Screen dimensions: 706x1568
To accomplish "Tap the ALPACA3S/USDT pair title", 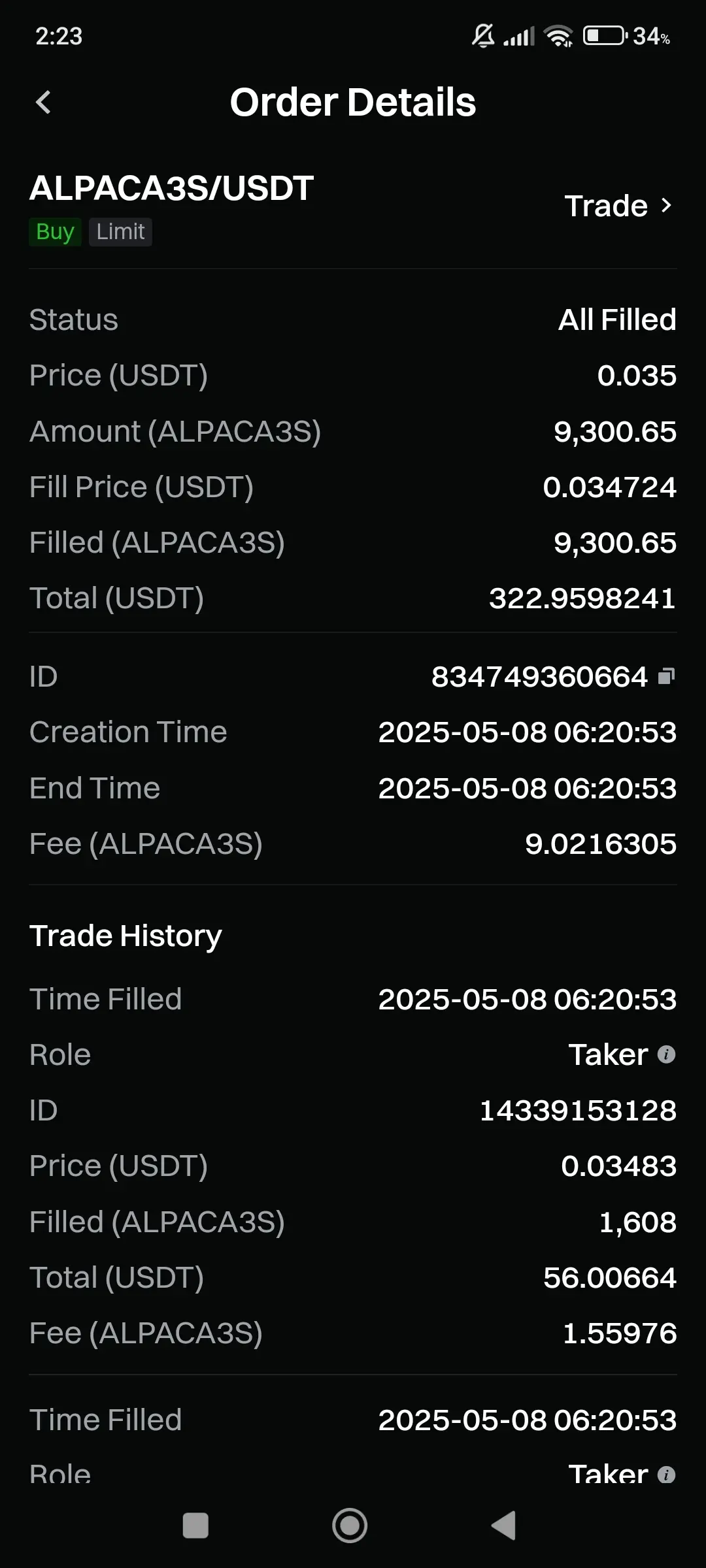I will [171, 188].
